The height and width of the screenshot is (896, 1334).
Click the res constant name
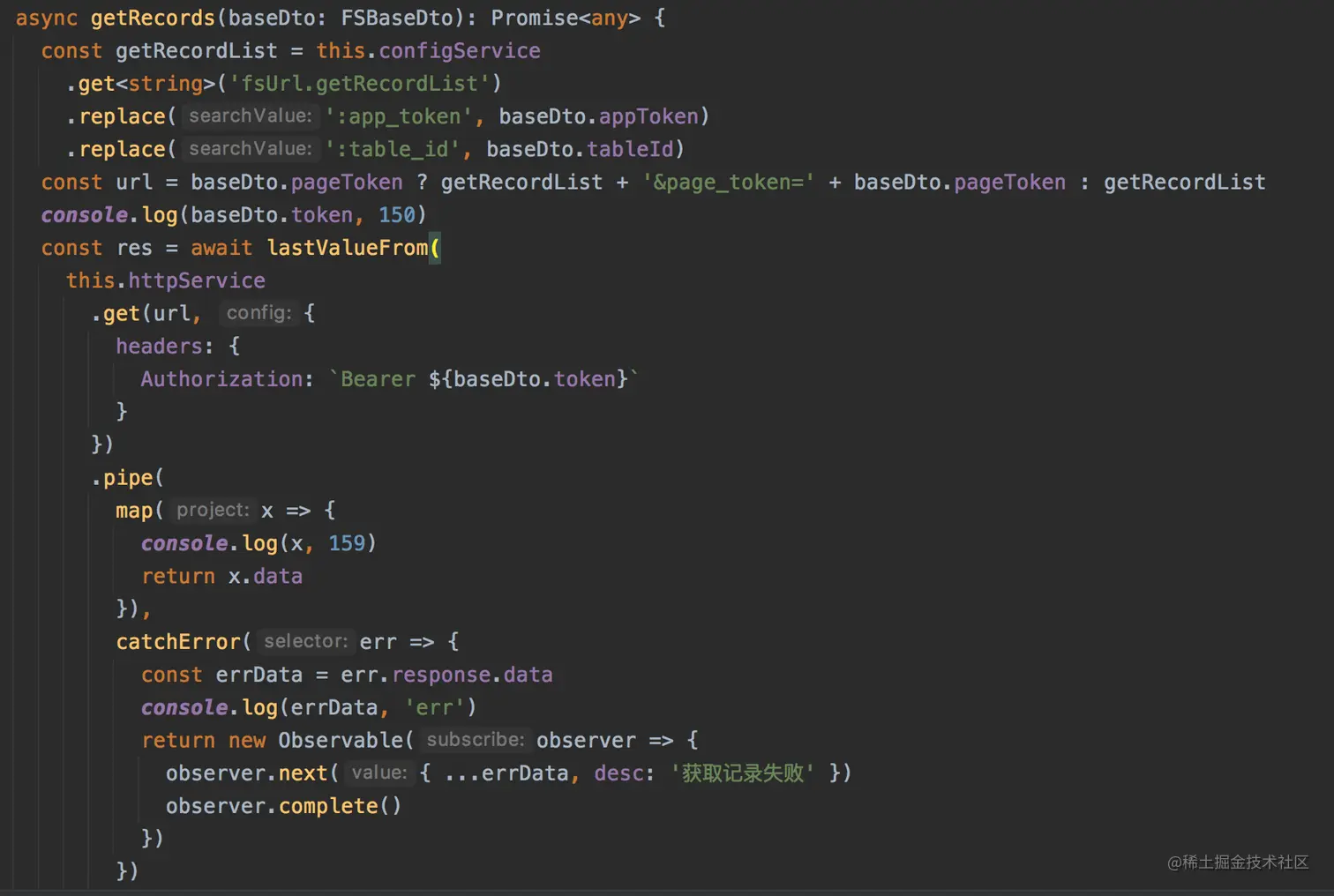[134, 248]
